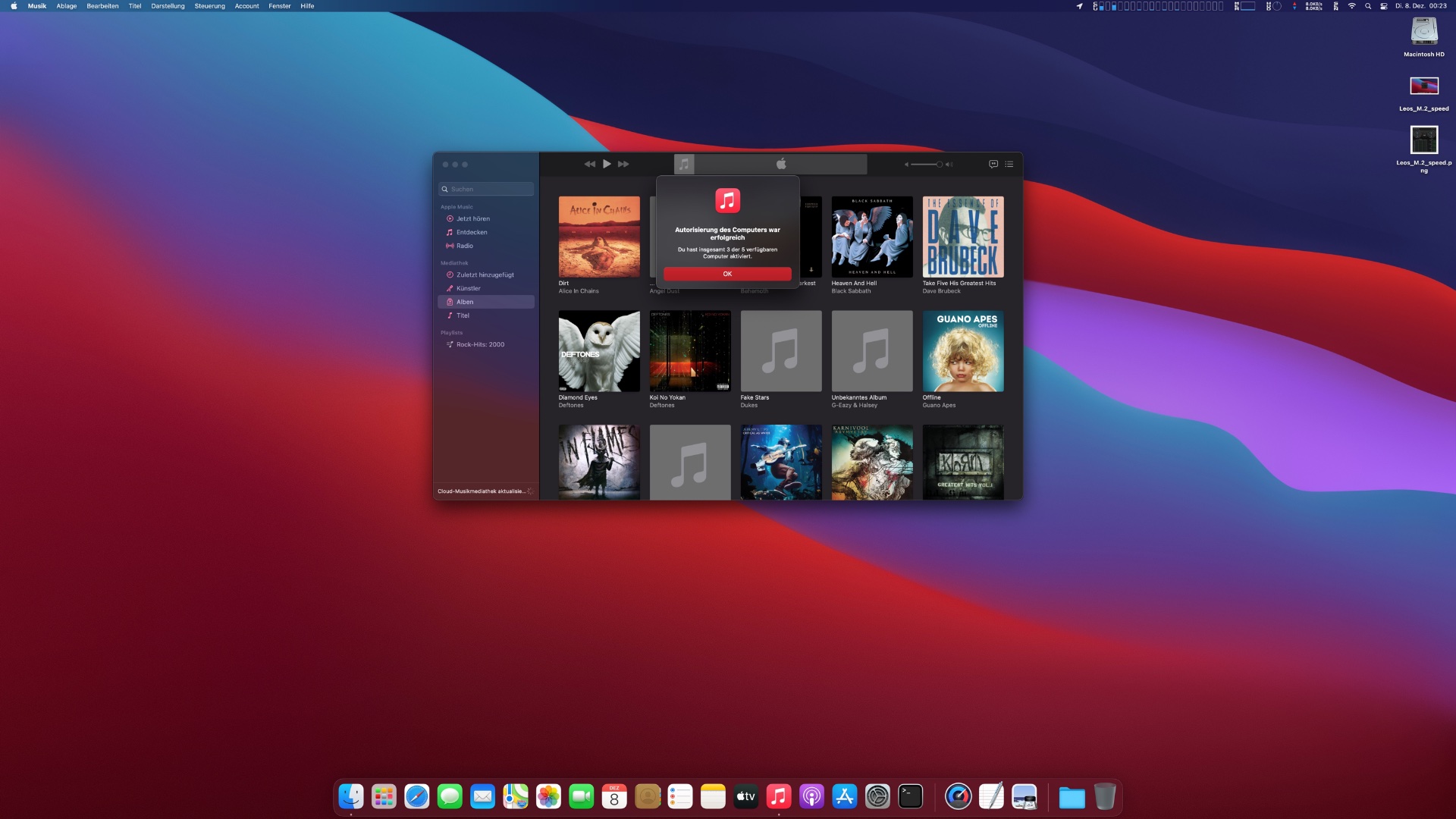This screenshot has height=819, width=1456.
Task: Select Entdecken in the sidebar
Action: [x=471, y=232]
